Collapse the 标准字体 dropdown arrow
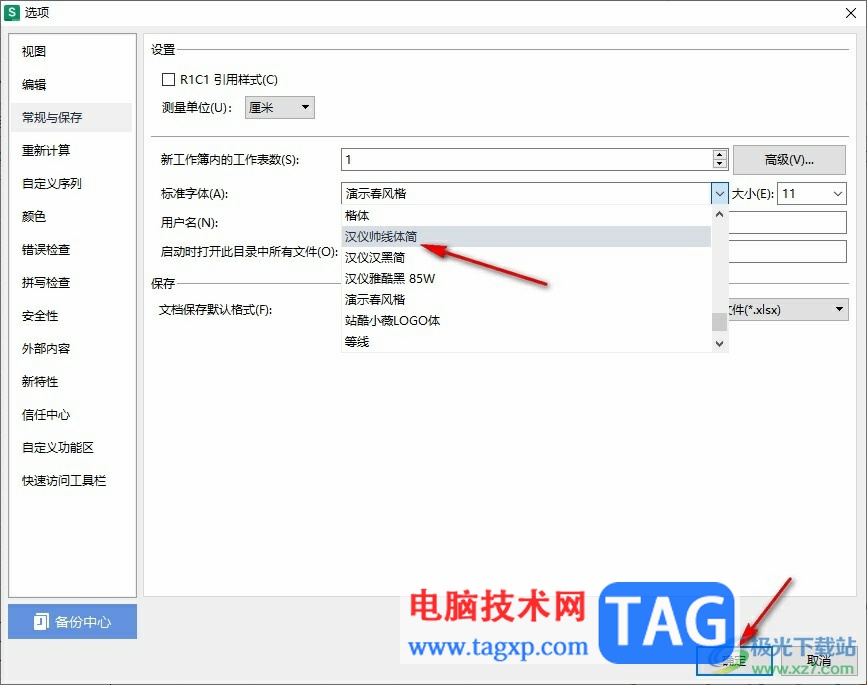Image resolution: width=867 pixels, height=685 pixels. [x=719, y=194]
